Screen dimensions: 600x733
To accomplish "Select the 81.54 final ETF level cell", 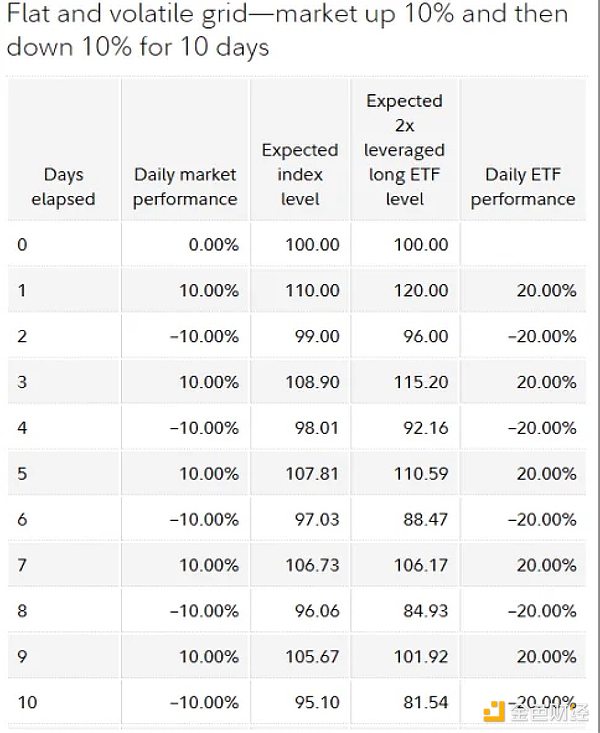I will point(425,702).
